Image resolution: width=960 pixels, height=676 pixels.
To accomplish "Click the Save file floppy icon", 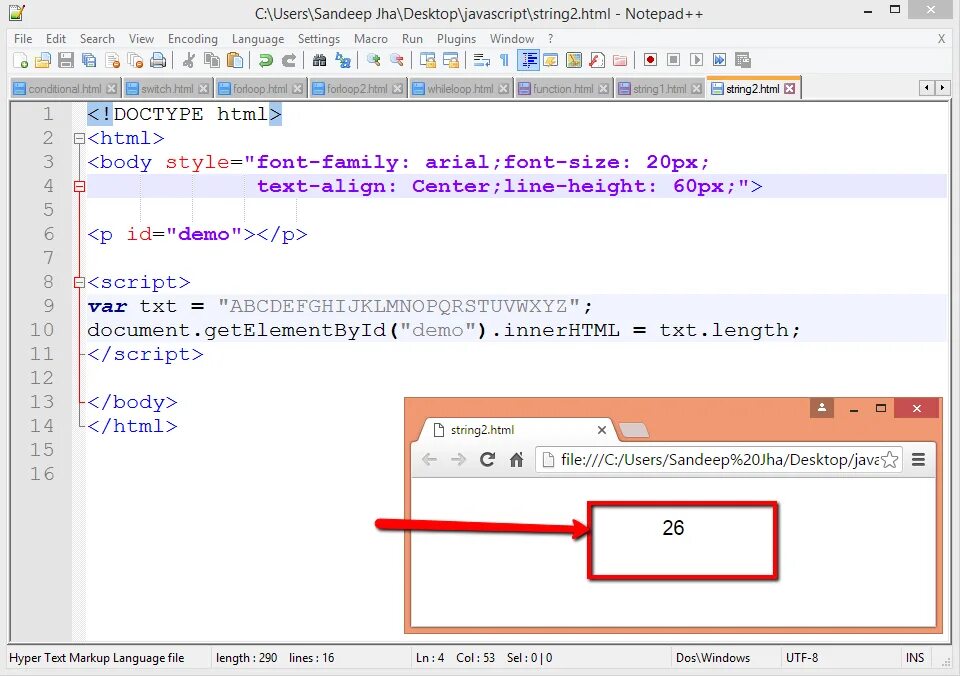I will click(x=66, y=60).
